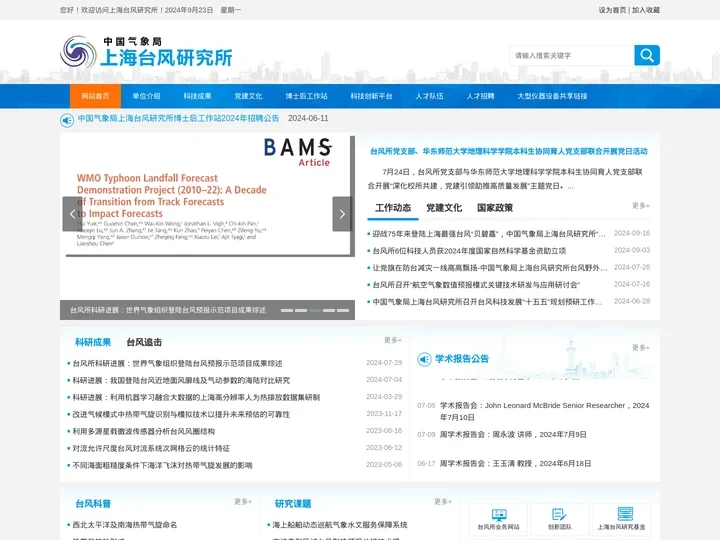The height and width of the screenshot is (540, 720).
Task: Switch to 党建文化 tab in news panel
Action: 444,208
